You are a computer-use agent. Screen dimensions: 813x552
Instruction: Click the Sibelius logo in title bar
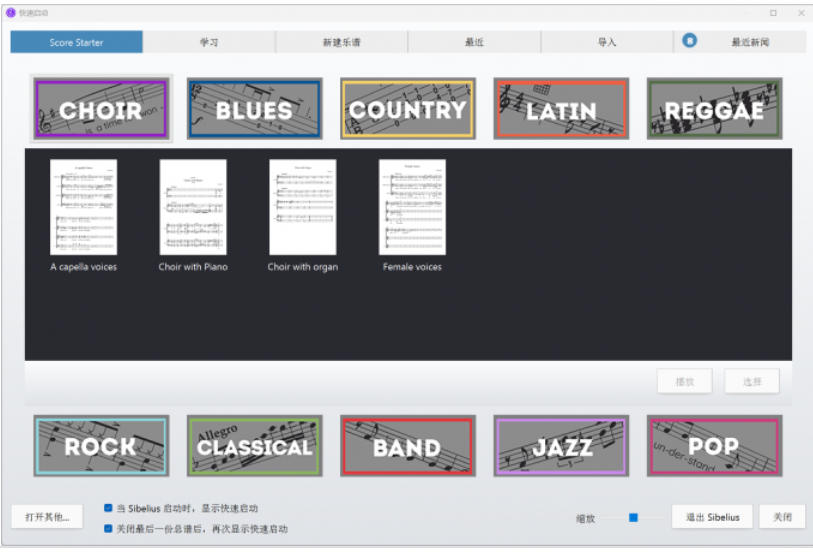point(11,12)
